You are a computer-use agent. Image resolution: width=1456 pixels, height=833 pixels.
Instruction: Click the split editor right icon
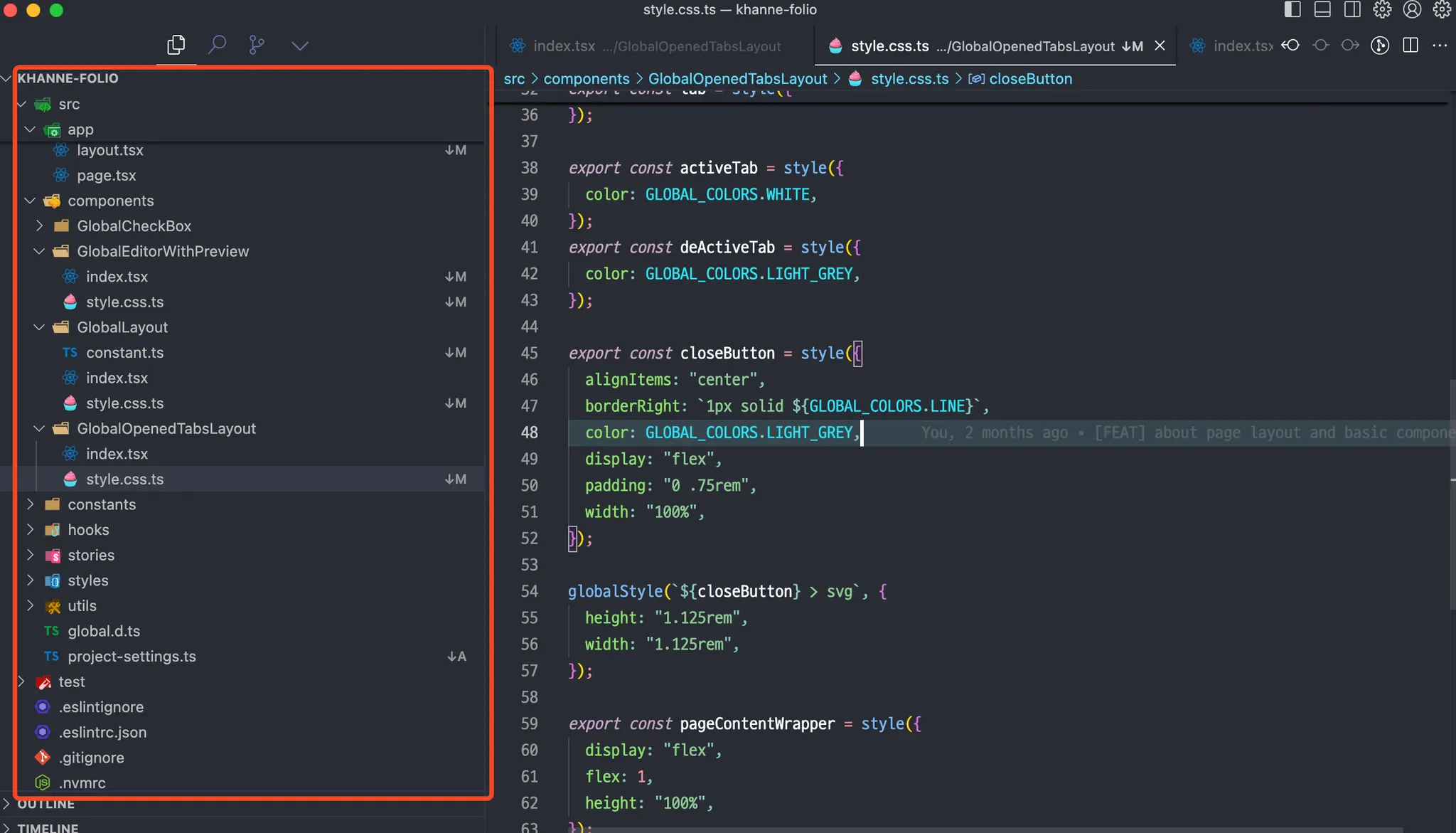pyautogui.click(x=1410, y=46)
